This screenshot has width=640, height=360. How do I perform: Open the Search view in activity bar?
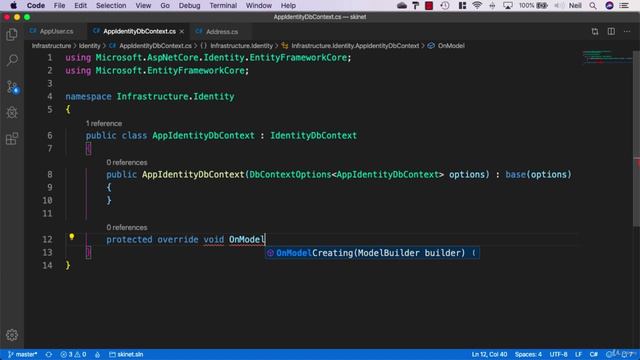(12, 60)
